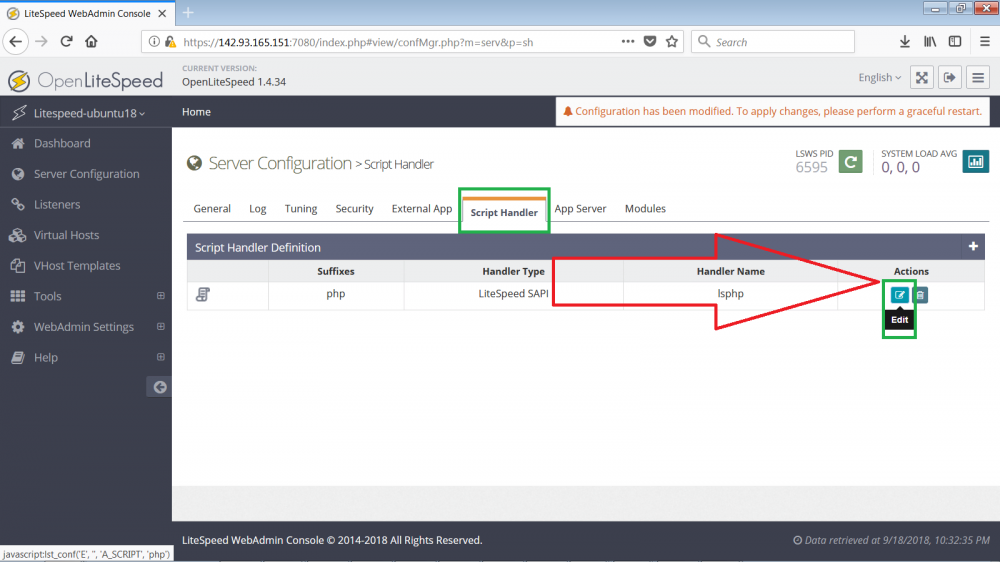Close the LiteSpeed WebAdmin Console tab

click(162, 13)
